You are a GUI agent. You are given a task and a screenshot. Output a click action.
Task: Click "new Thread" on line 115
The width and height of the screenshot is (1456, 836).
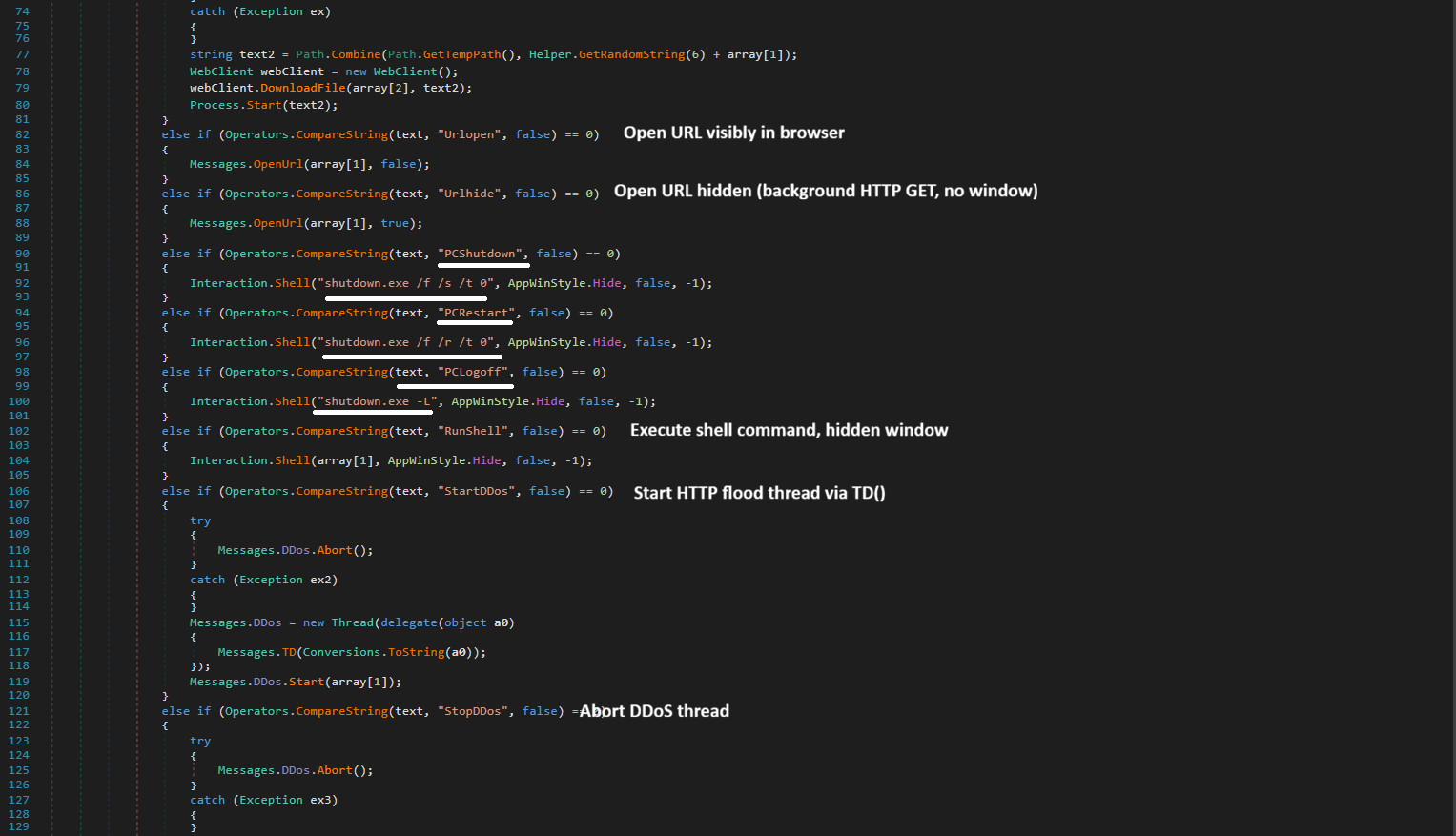click(338, 622)
